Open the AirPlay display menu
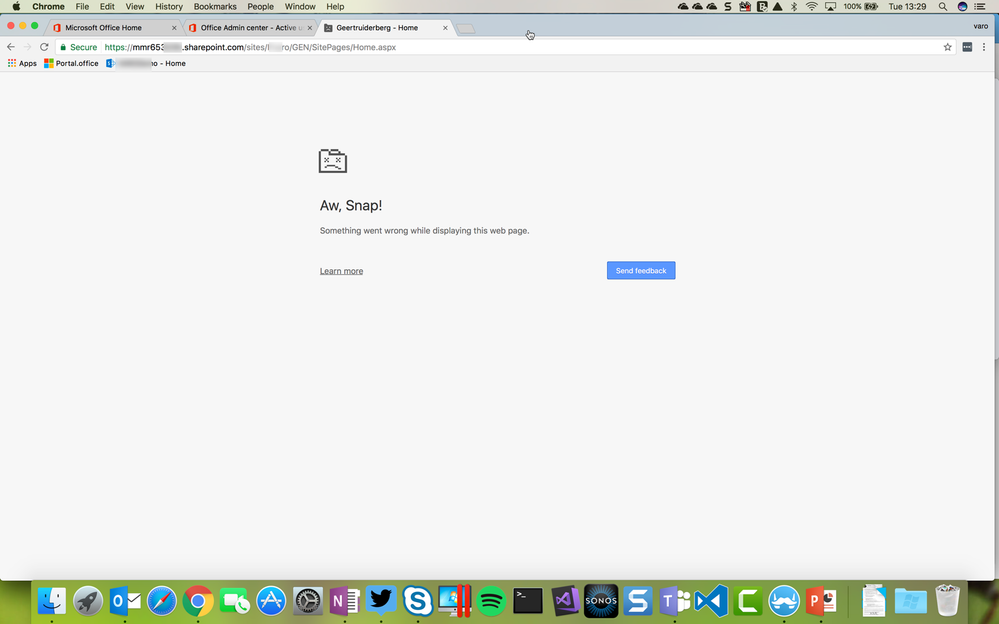The height and width of the screenshot is (624, 999). 830,6
